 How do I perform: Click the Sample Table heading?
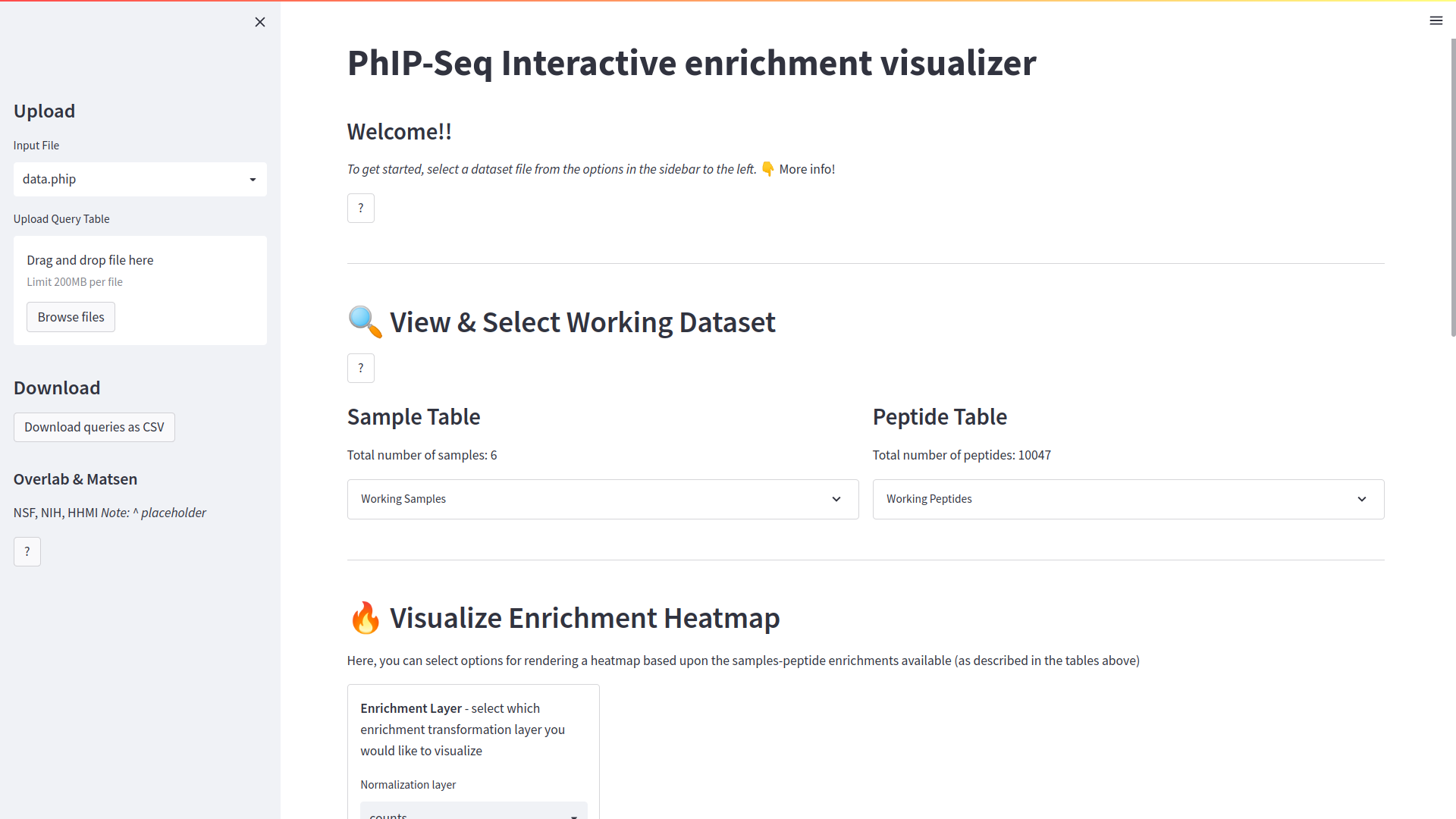coord(414,416)
